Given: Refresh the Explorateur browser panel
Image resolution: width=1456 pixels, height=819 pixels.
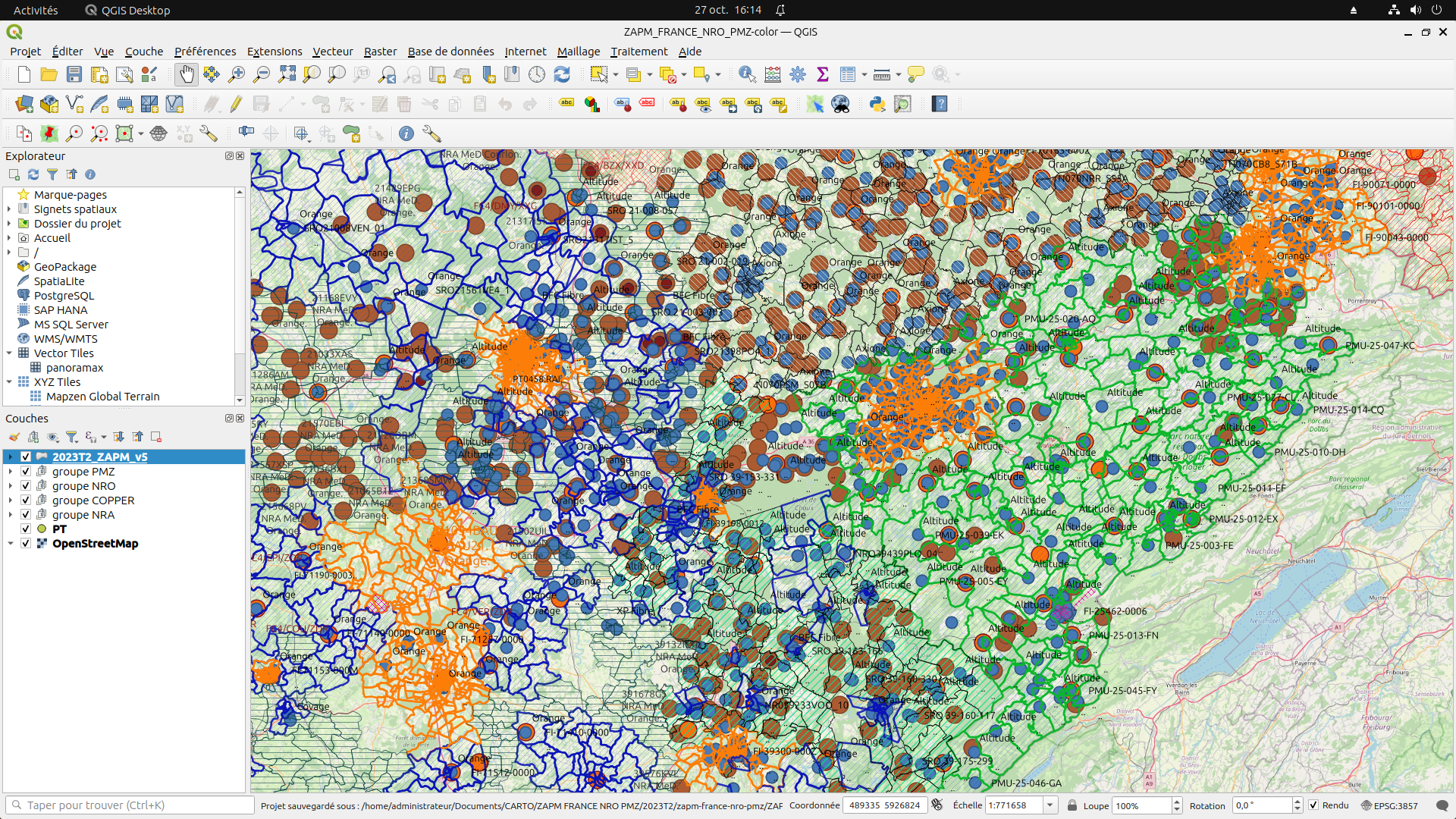Looking at the screenshot, I should pos(33,174).
